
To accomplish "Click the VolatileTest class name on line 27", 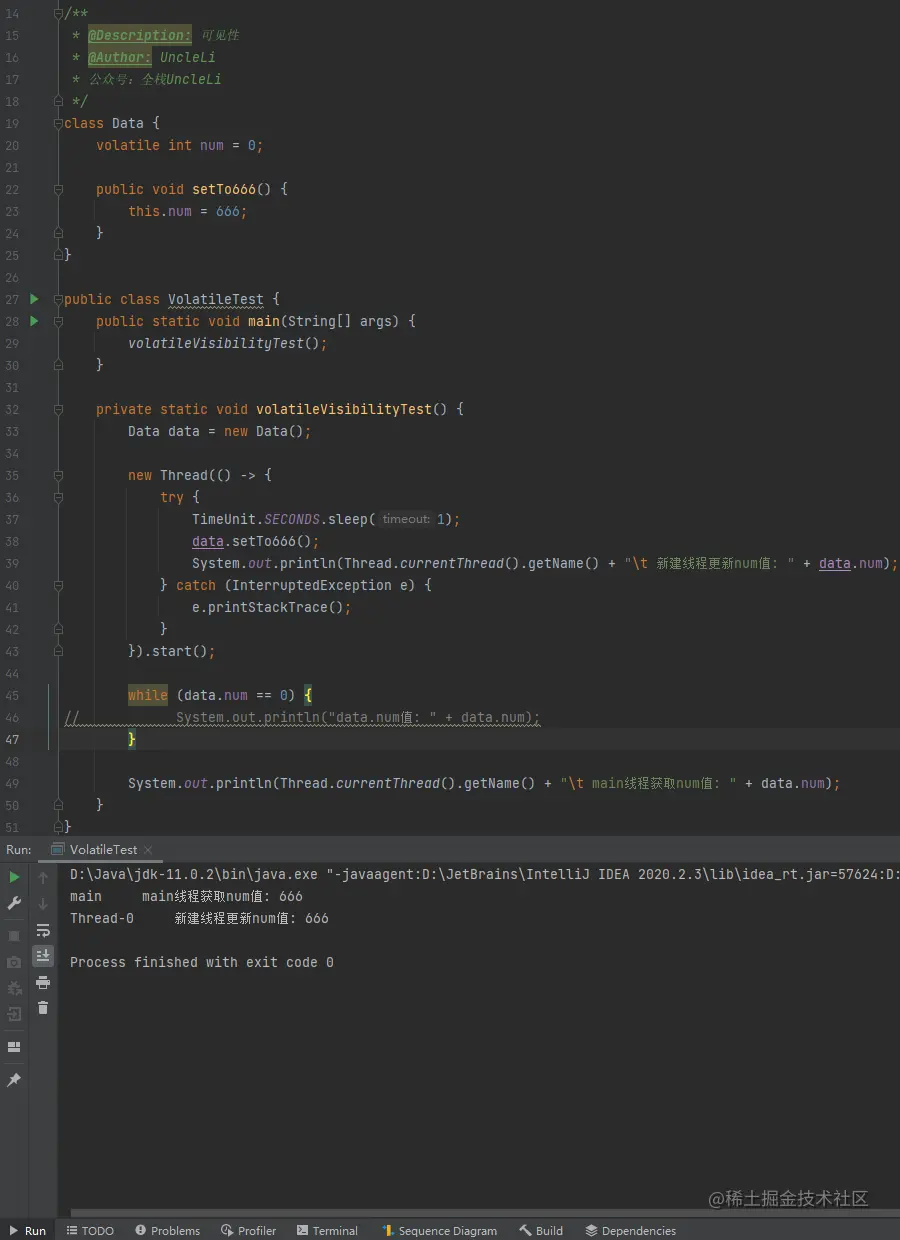I will point(216,299).
